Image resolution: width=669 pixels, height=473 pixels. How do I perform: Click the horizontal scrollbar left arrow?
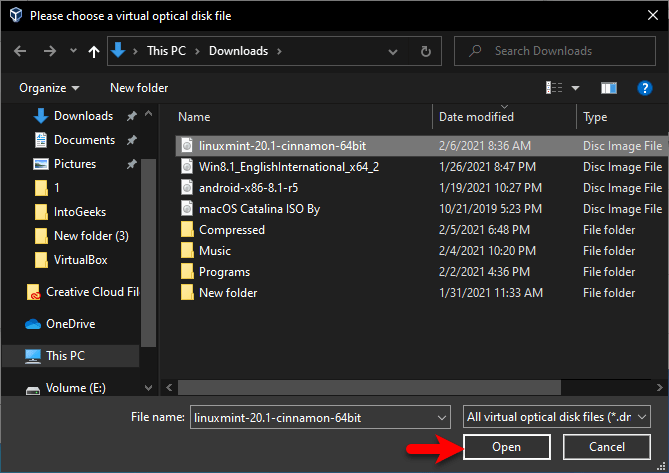tap(169, 388)
